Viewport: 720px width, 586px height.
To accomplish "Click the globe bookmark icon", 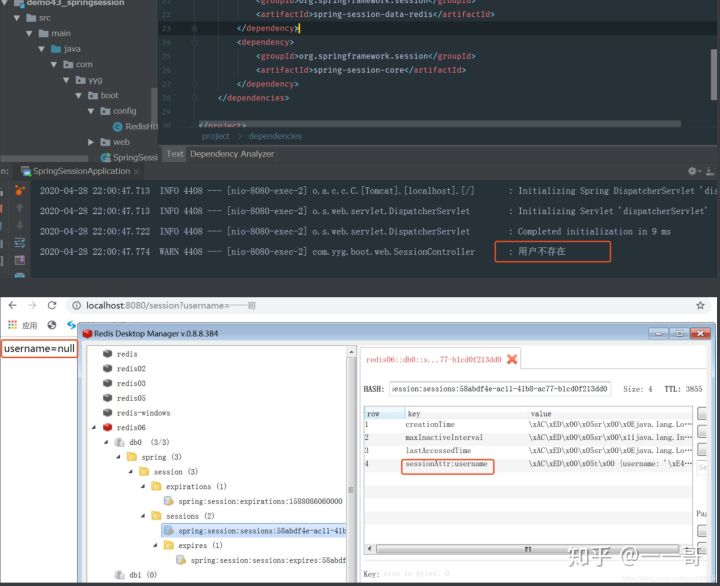I will coord(51,325).
